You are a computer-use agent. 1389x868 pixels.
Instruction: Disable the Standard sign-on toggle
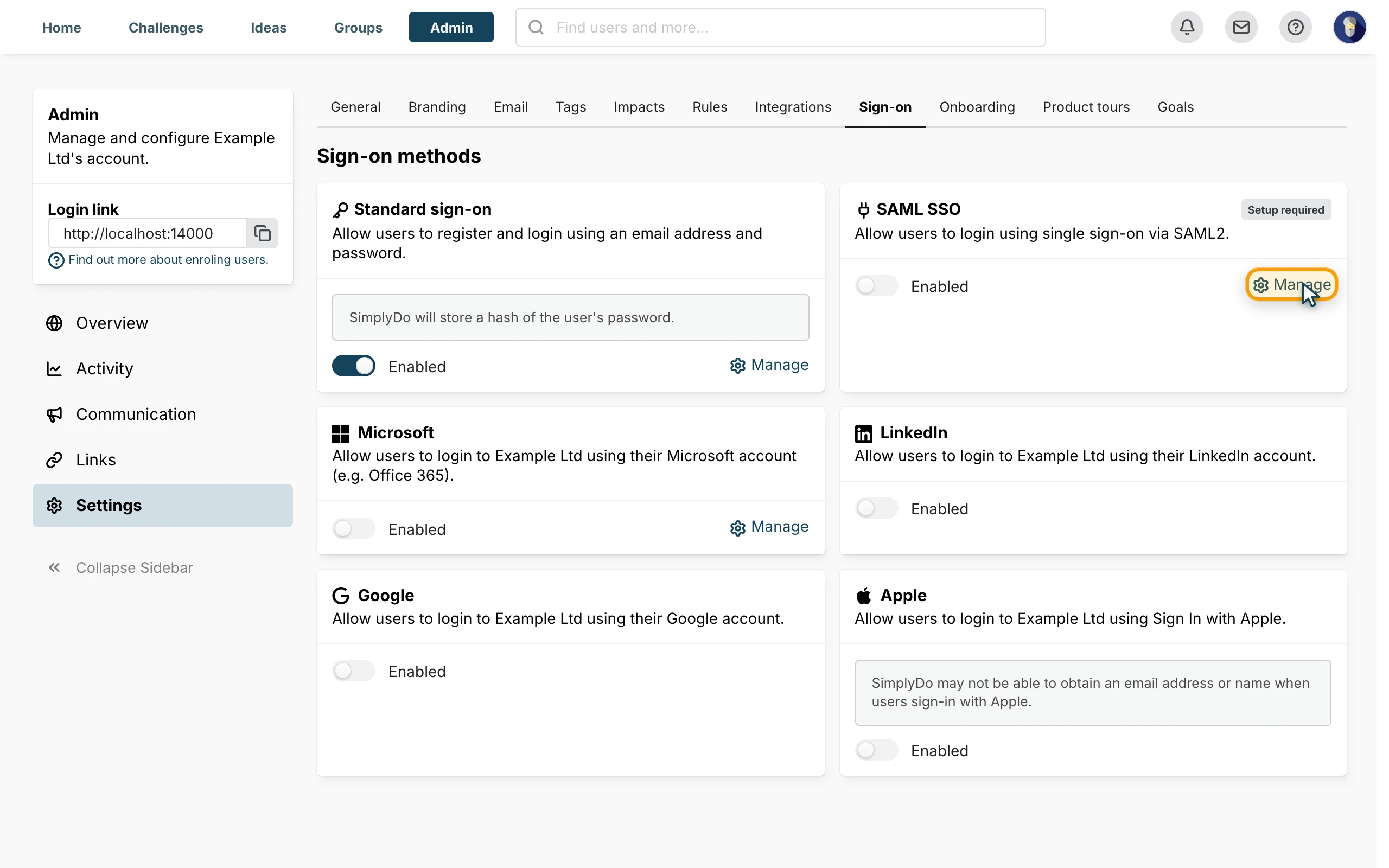354,366
